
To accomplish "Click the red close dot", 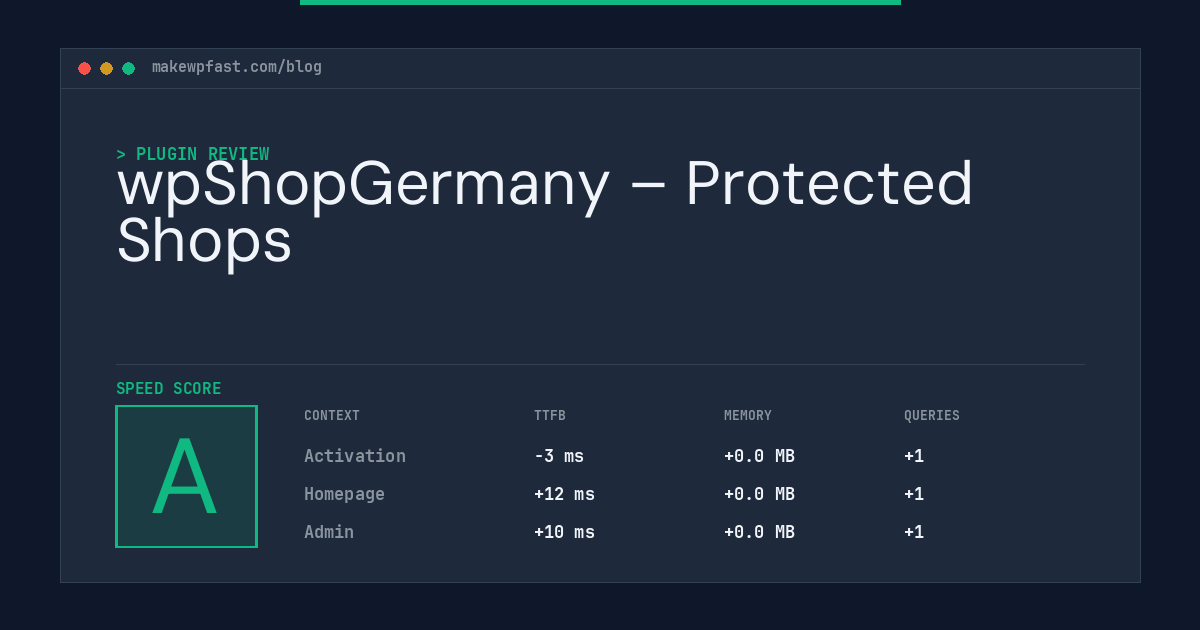I will click(x=84, y=68).
